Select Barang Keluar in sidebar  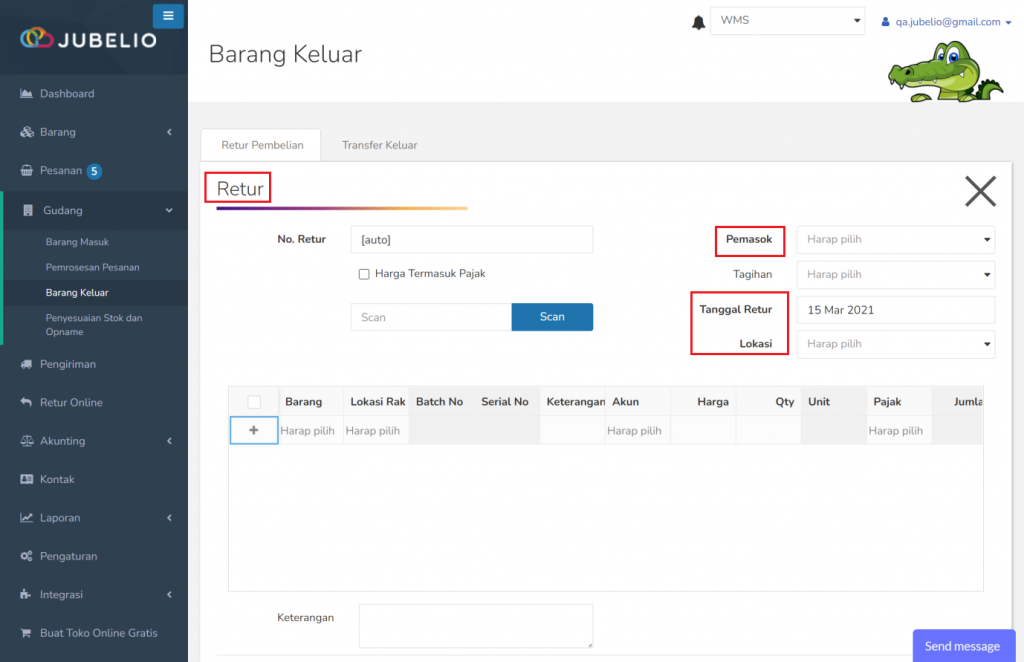tap(77, 292)
